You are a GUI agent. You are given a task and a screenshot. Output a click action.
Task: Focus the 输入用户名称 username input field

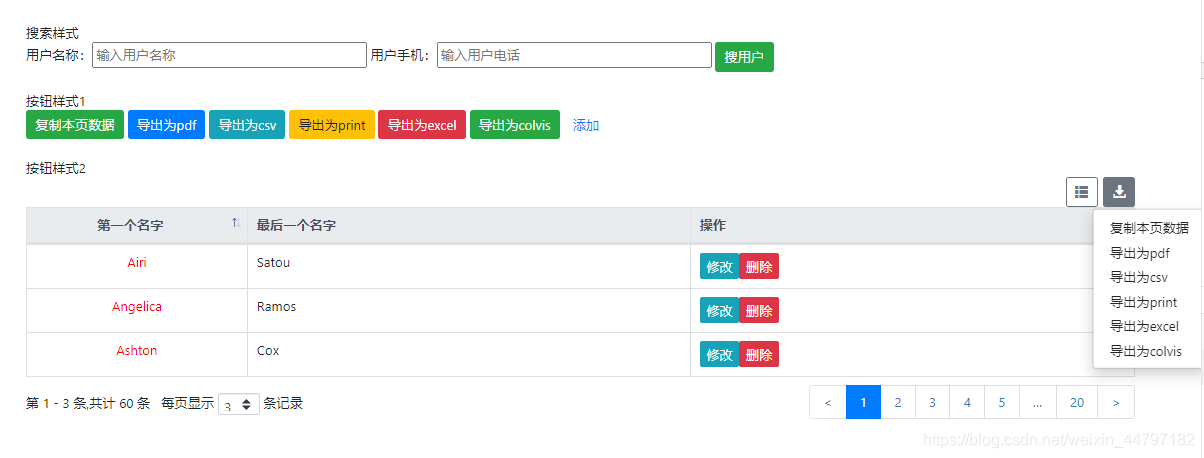[230, 55]
